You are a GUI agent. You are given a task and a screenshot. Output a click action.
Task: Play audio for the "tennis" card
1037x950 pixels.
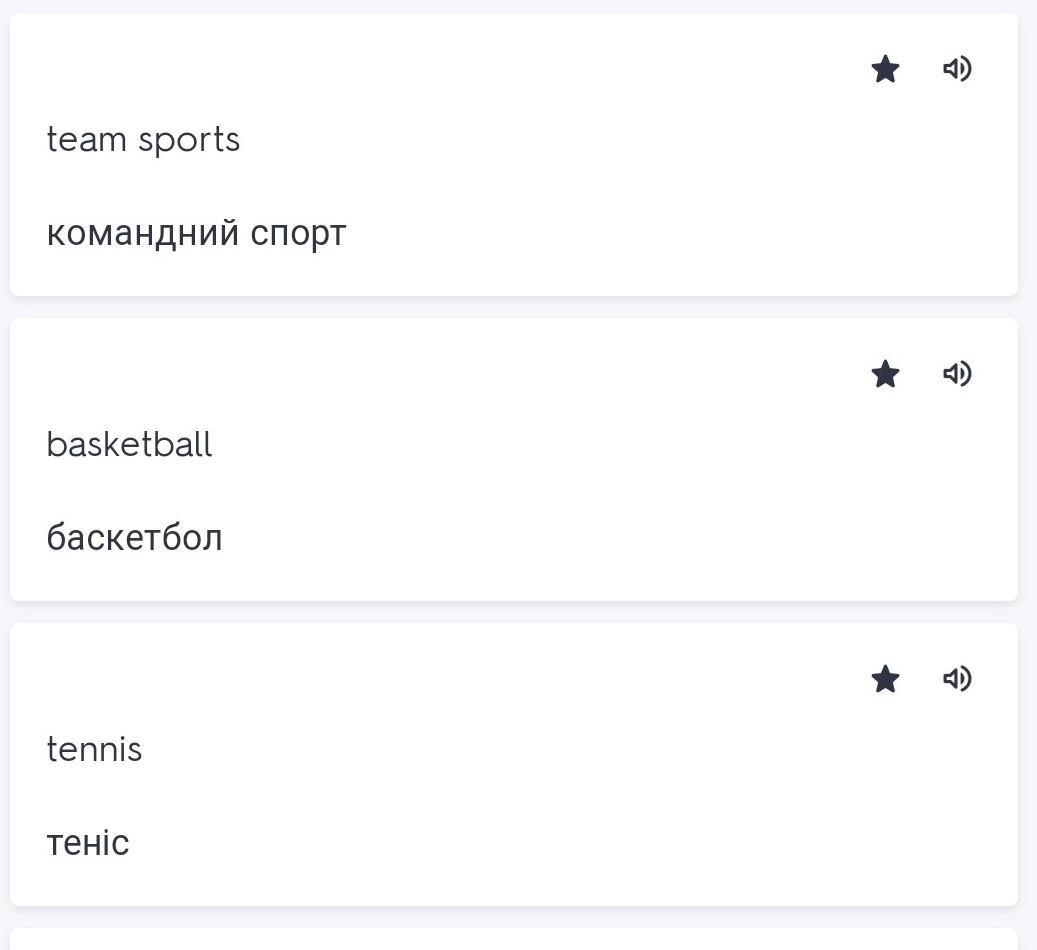tap(957, 679)
